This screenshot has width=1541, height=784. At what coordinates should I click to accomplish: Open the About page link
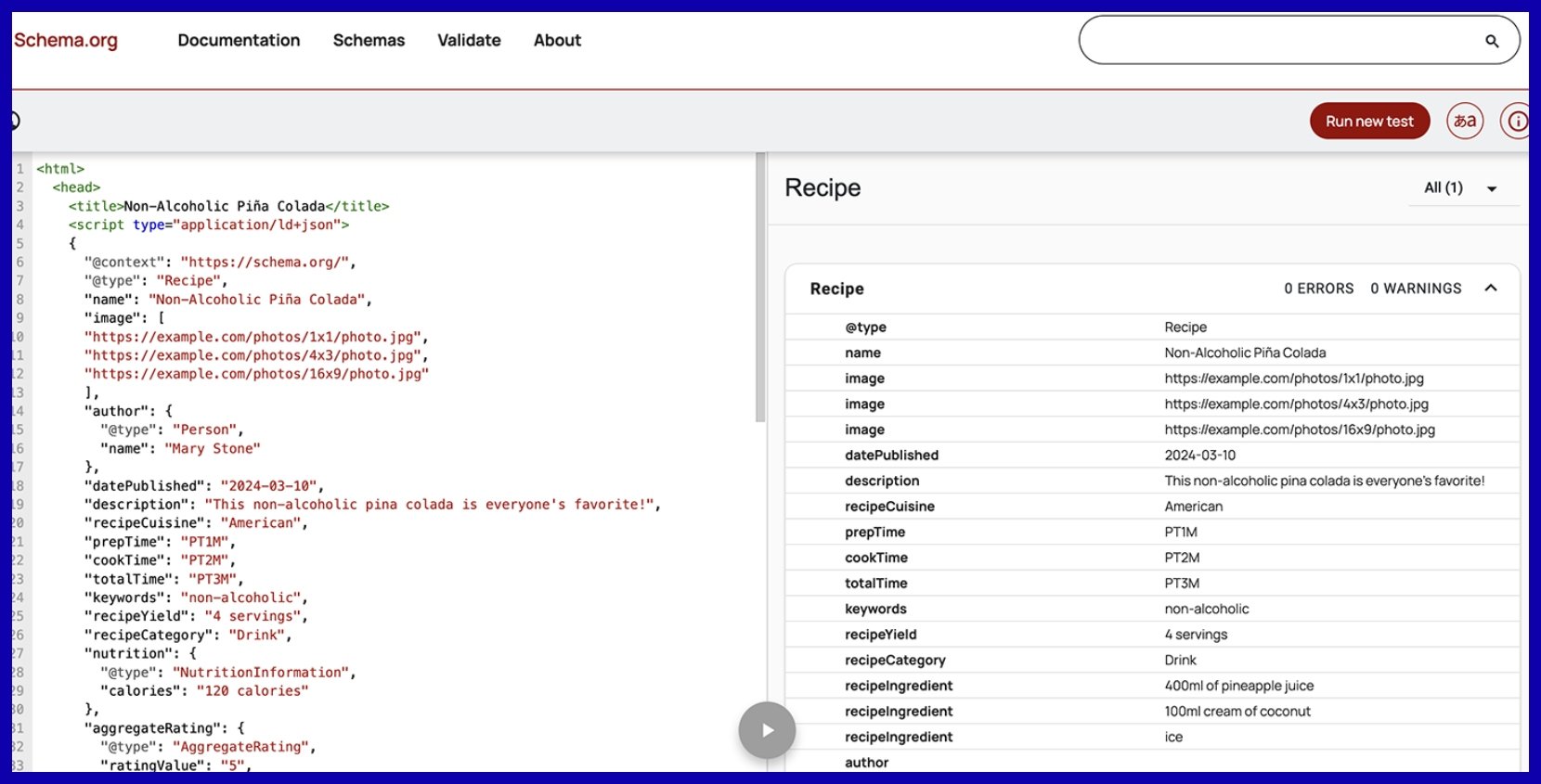[557, 41]
